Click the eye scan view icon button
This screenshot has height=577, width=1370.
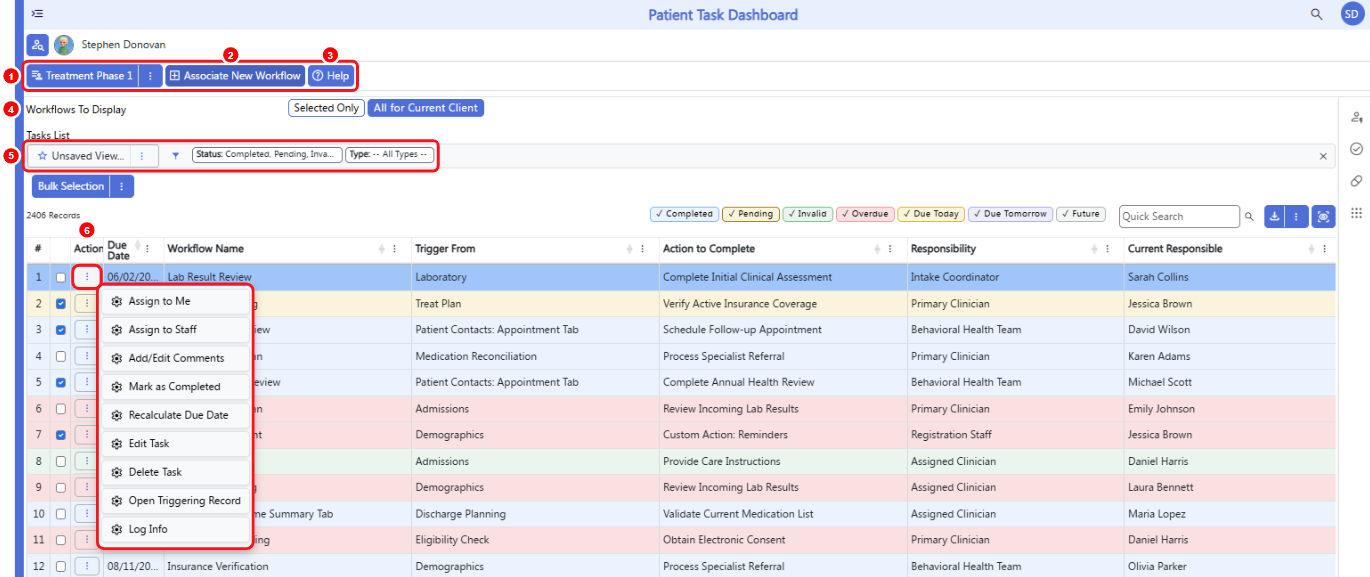pos(1324,216)
